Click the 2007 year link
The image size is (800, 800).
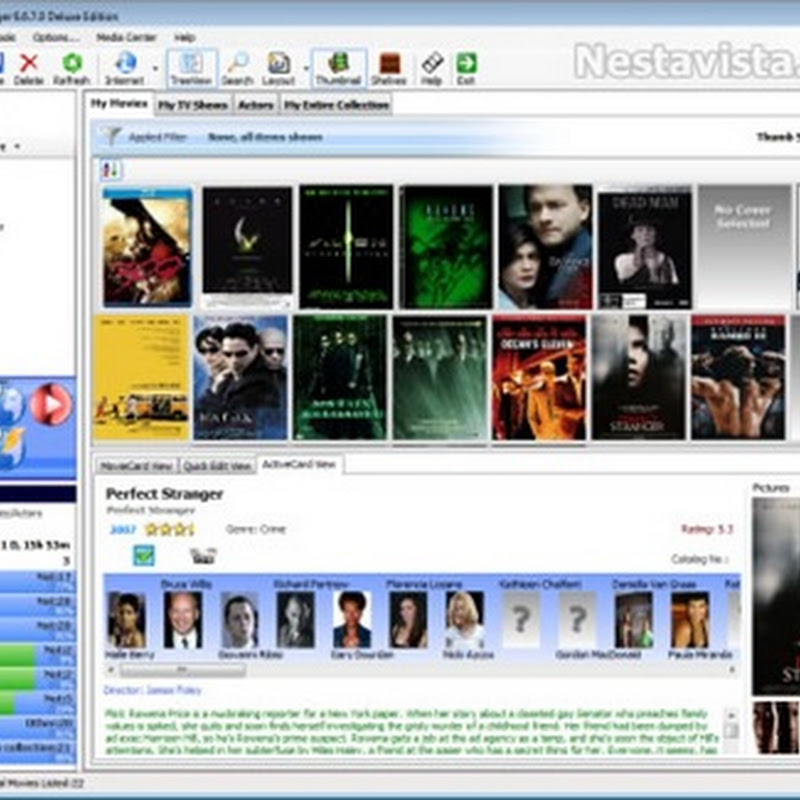[123, 530]
